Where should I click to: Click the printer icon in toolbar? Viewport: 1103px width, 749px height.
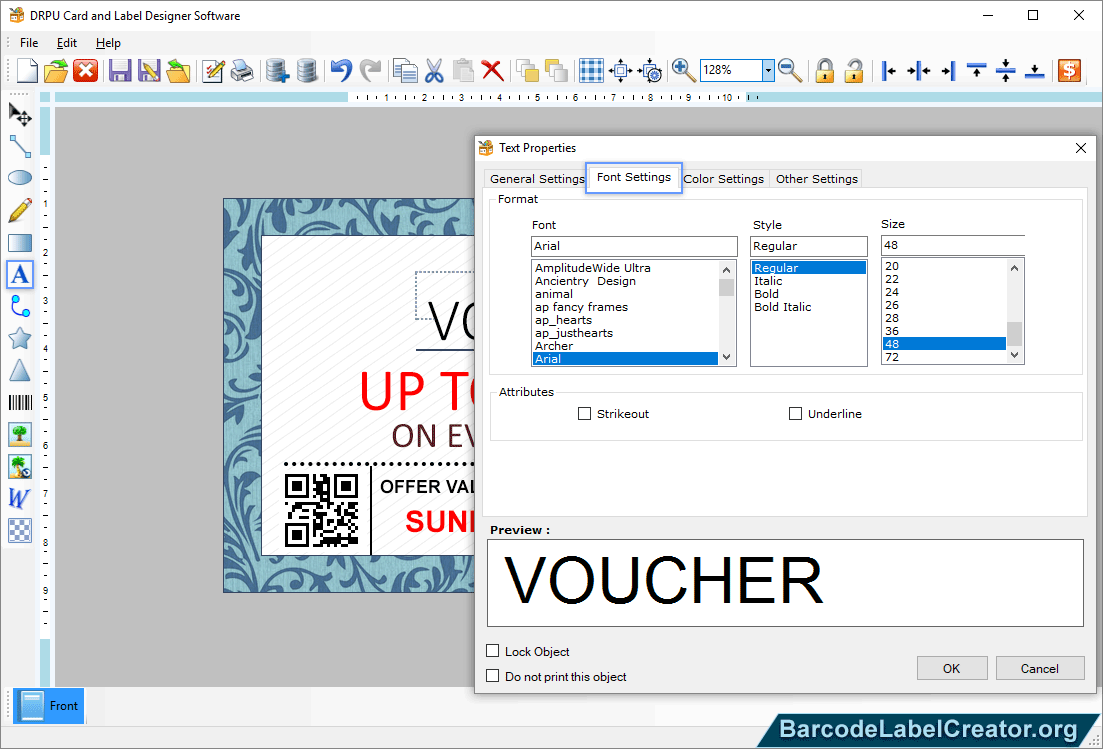tap(242, 70)
